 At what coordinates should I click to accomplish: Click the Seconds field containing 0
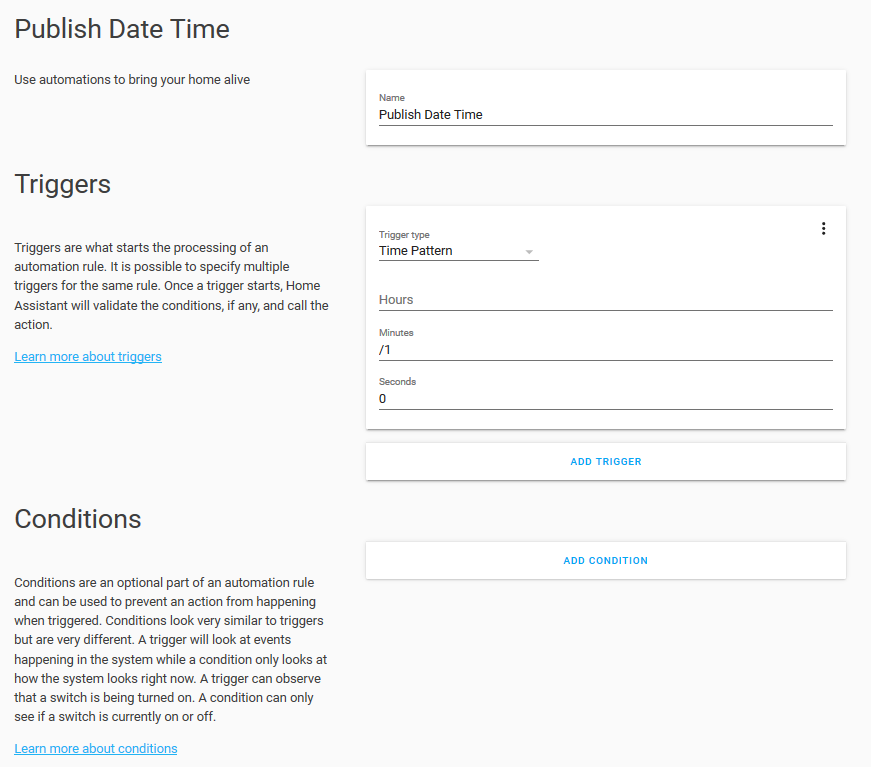(605, 399)
